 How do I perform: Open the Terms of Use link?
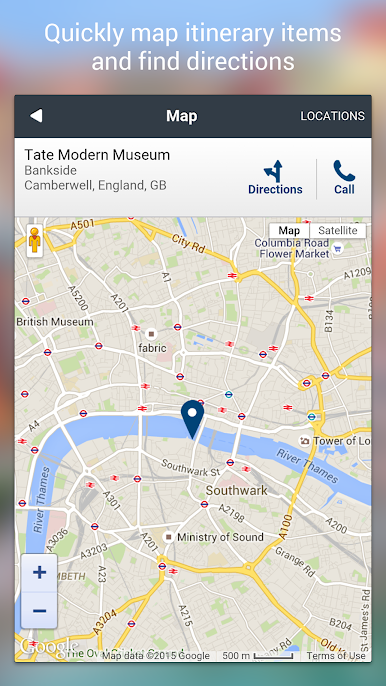coord(336,655)
